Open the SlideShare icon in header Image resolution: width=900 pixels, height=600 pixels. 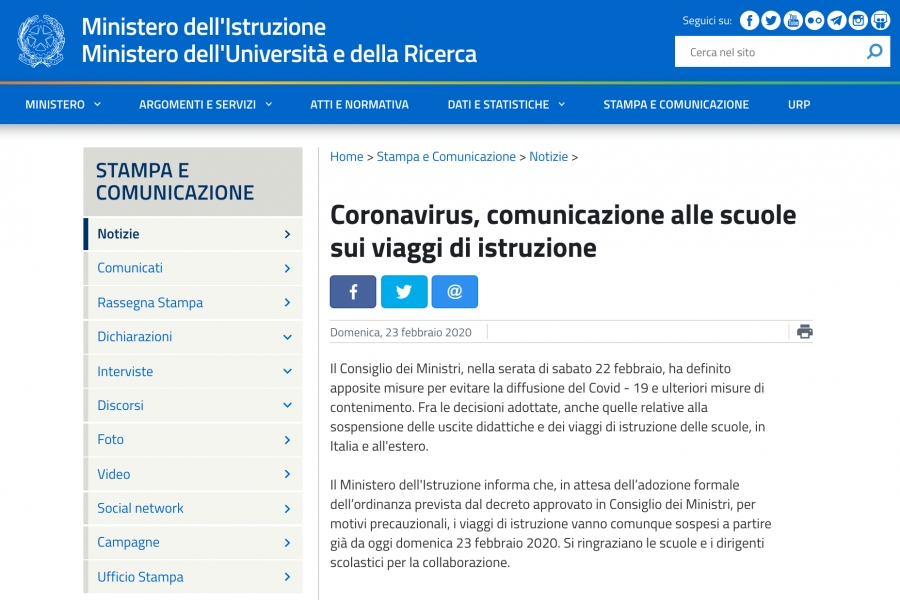(x=880, y=20)
